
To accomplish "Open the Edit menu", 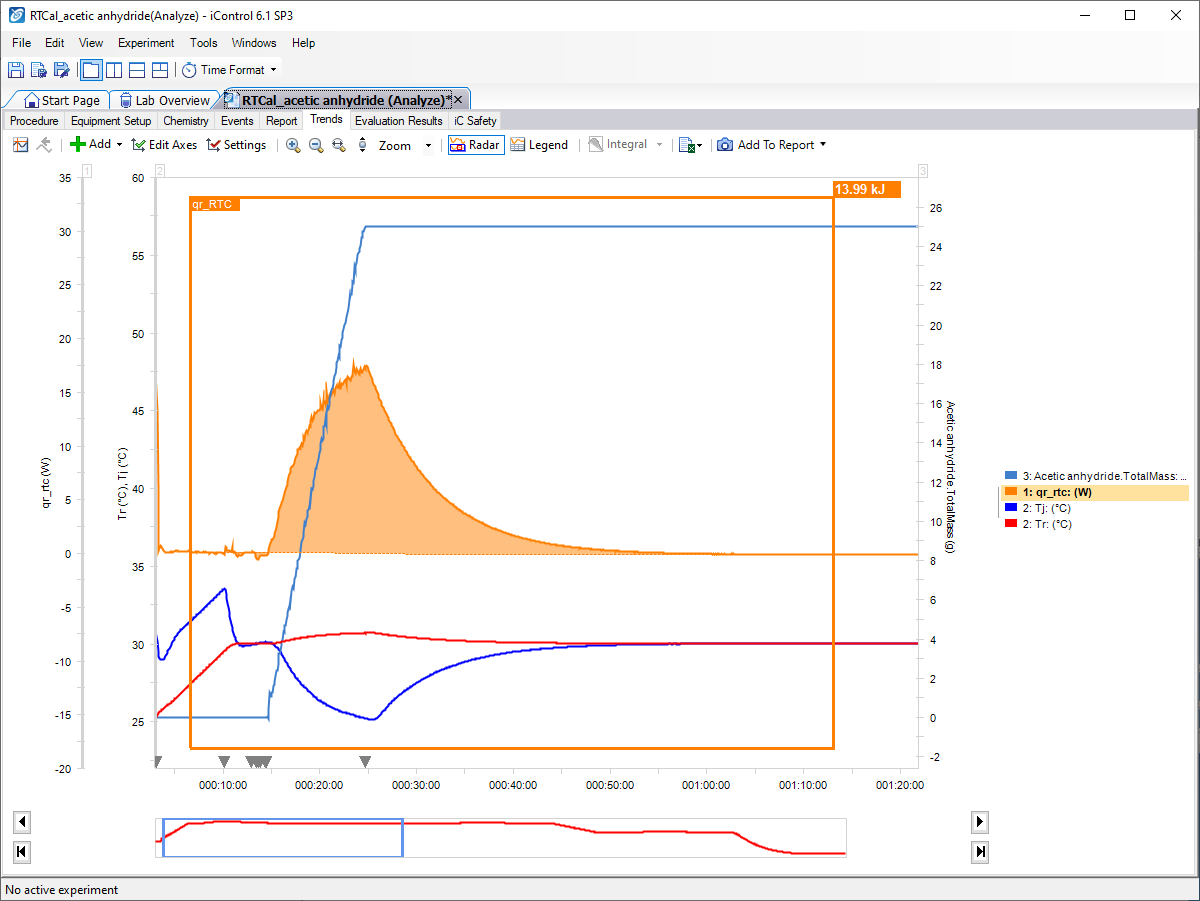I will coord(55,43).
